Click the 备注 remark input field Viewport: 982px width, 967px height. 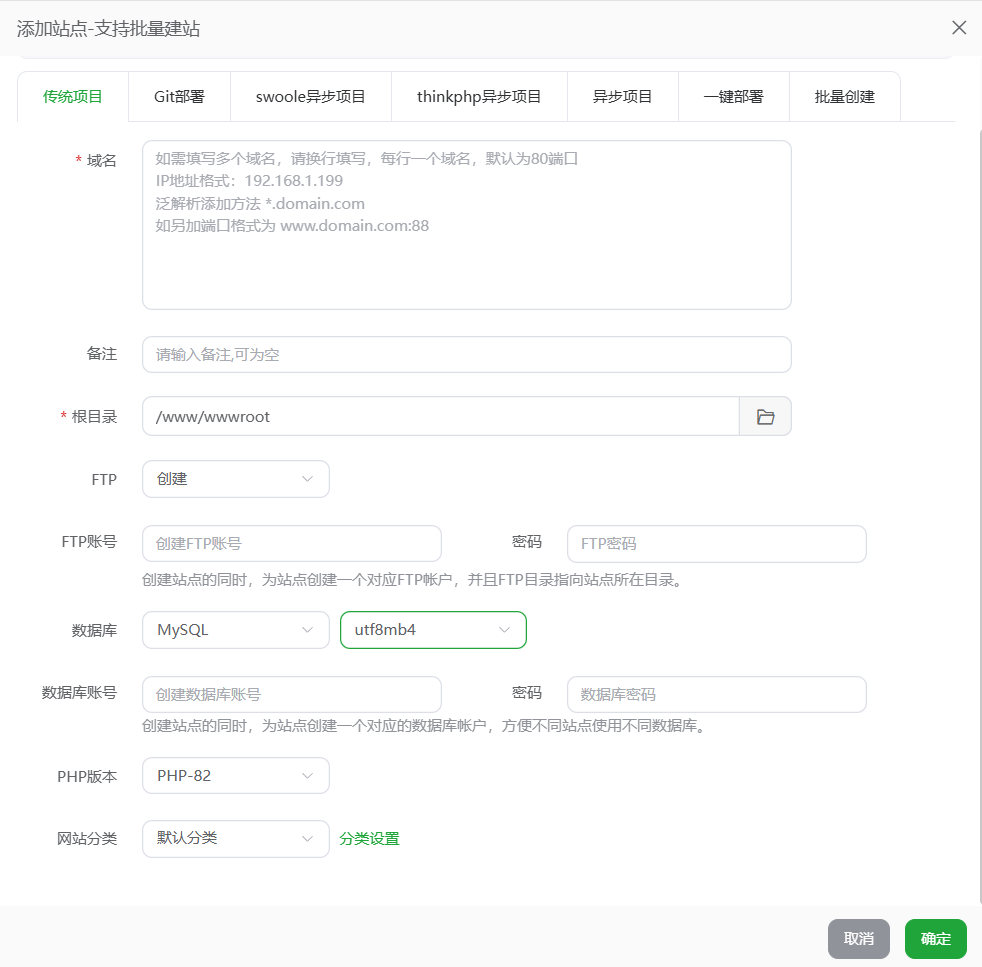466,355
